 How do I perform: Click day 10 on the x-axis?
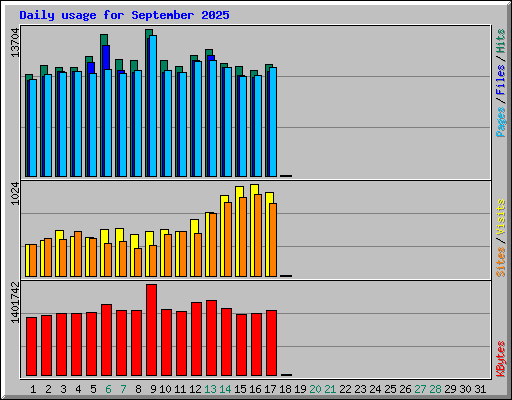pos(165,389)
